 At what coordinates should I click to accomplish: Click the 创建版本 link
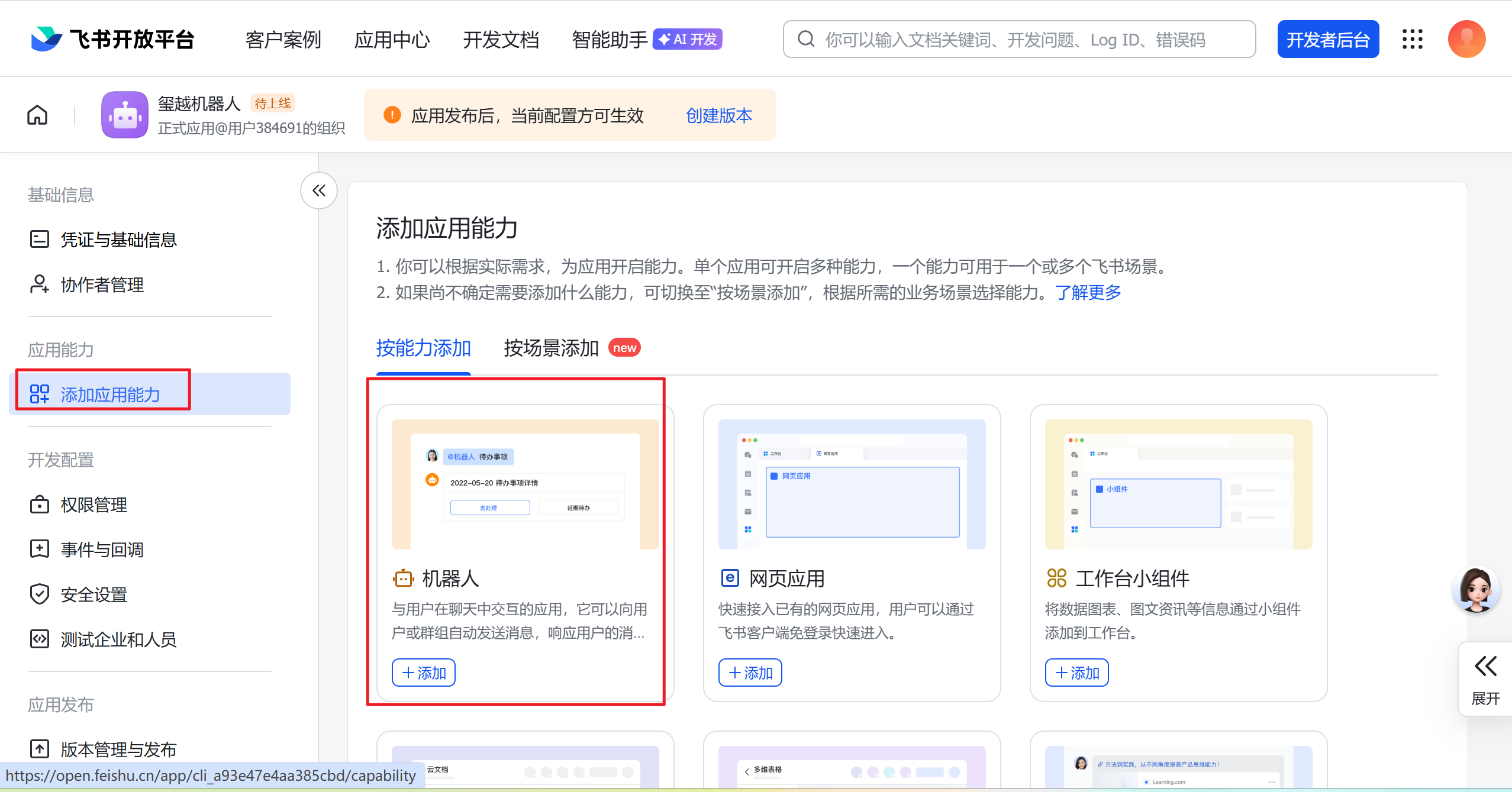[719, 115]
